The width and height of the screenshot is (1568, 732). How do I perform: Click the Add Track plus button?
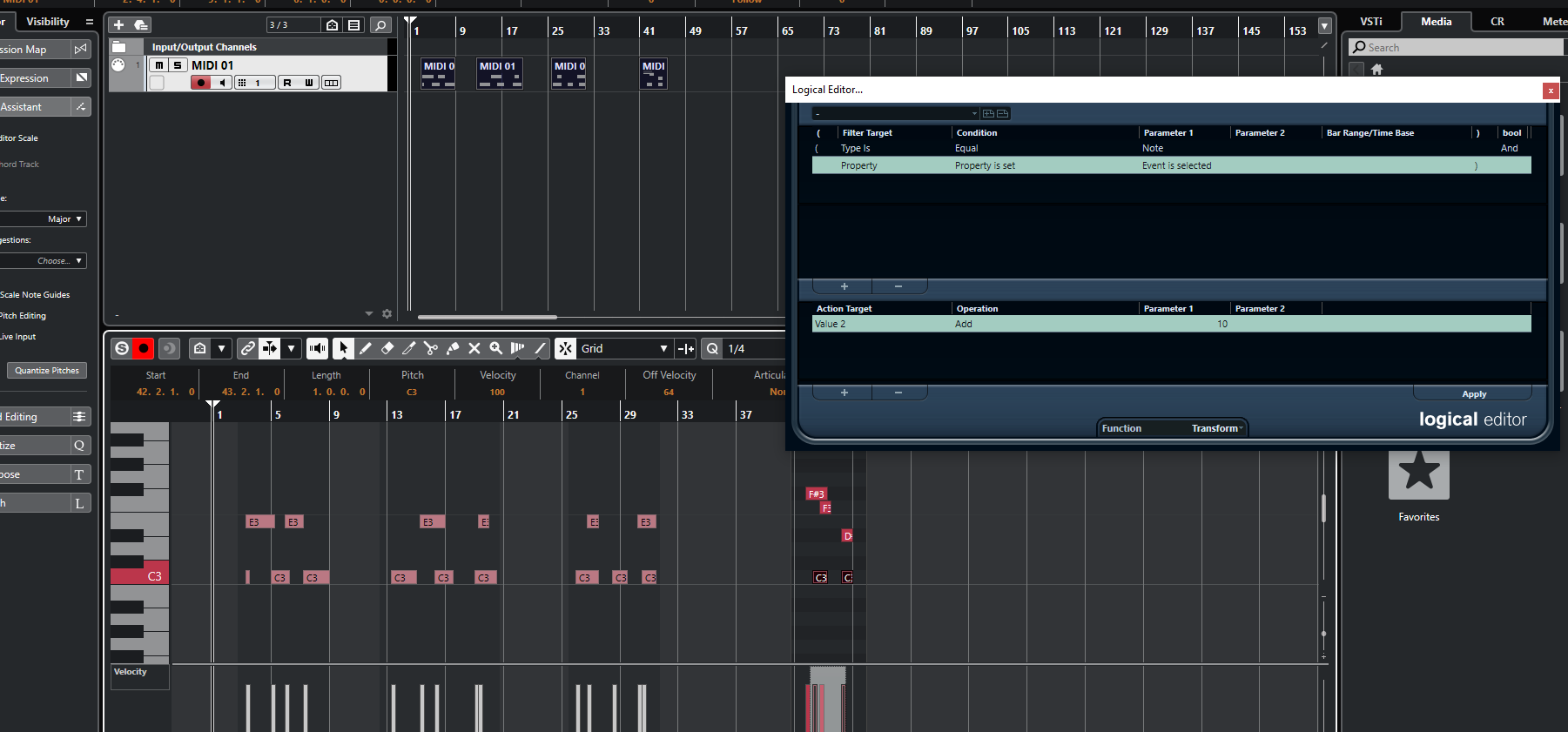pyautogui.click(x=119, y=25)
